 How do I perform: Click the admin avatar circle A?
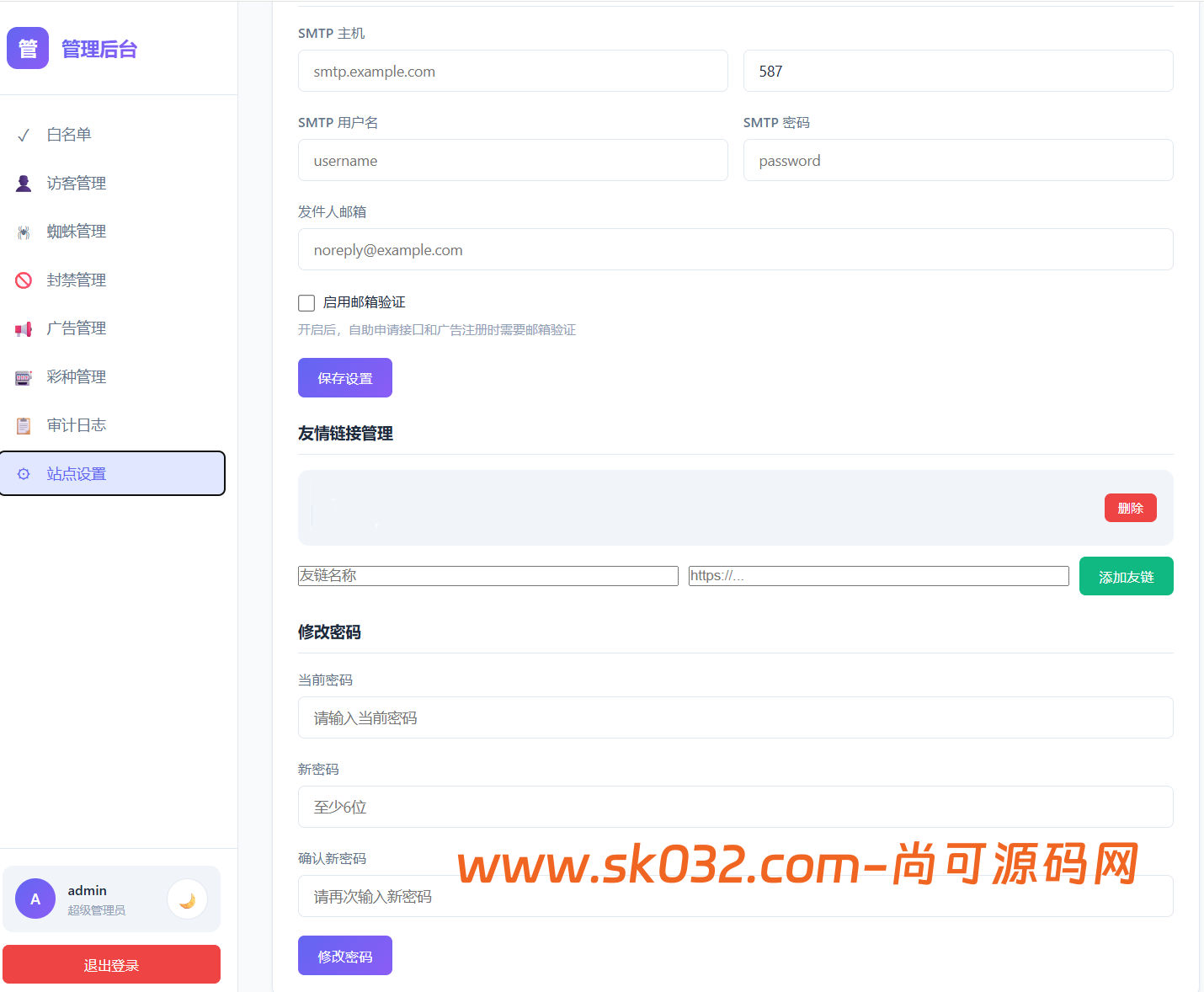pos(35,899)
